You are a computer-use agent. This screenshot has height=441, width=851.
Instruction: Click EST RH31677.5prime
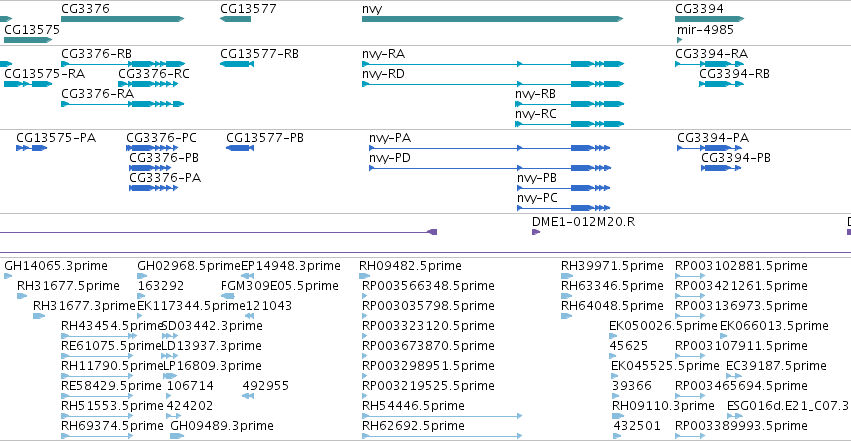pyautogui.click(x=22, y=296)
